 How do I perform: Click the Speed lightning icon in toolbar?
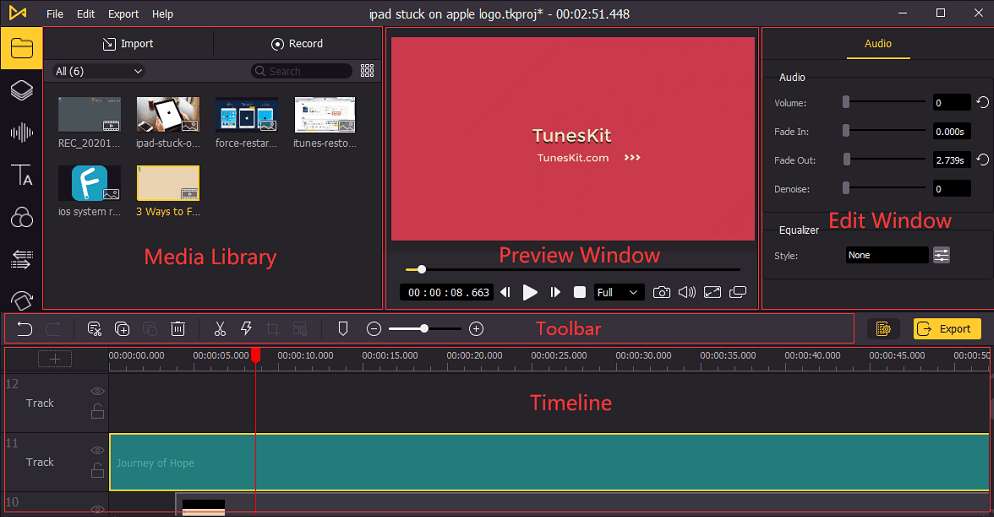[x=247, y=328]
